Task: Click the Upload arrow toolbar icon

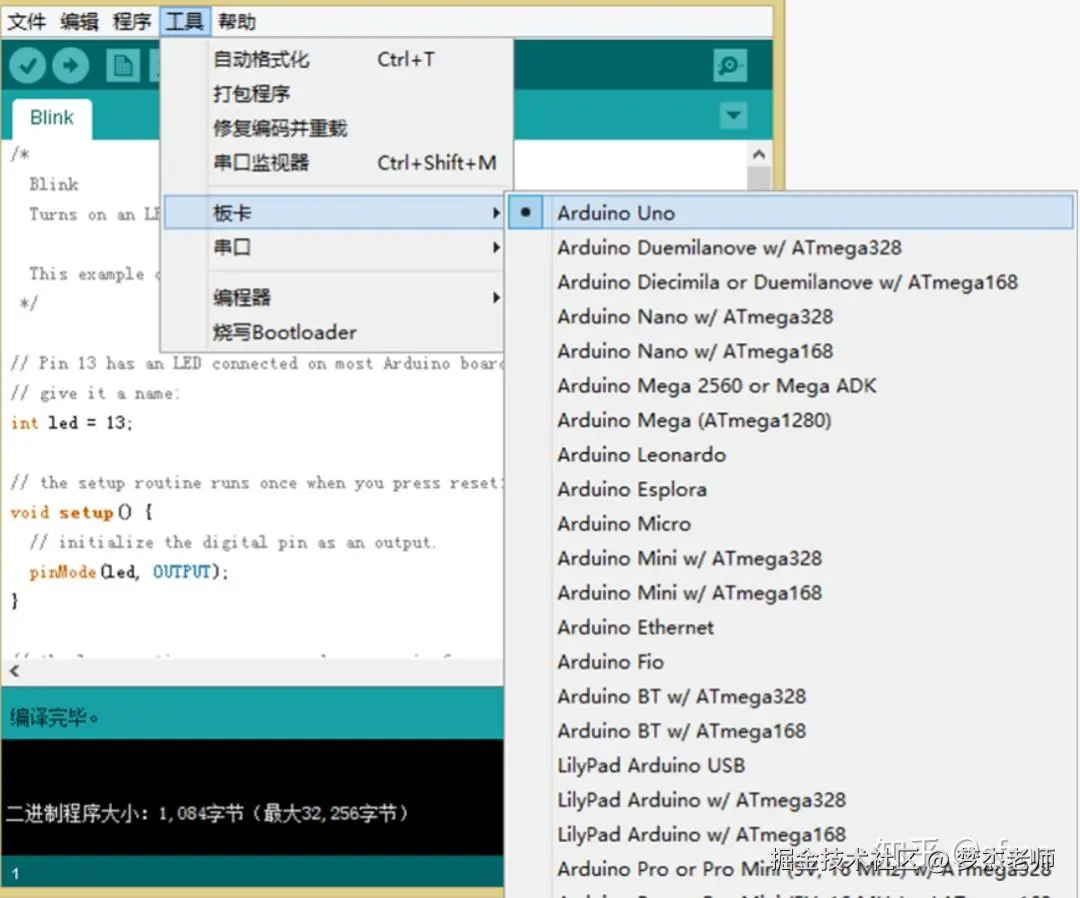Action: click(71, 65)
